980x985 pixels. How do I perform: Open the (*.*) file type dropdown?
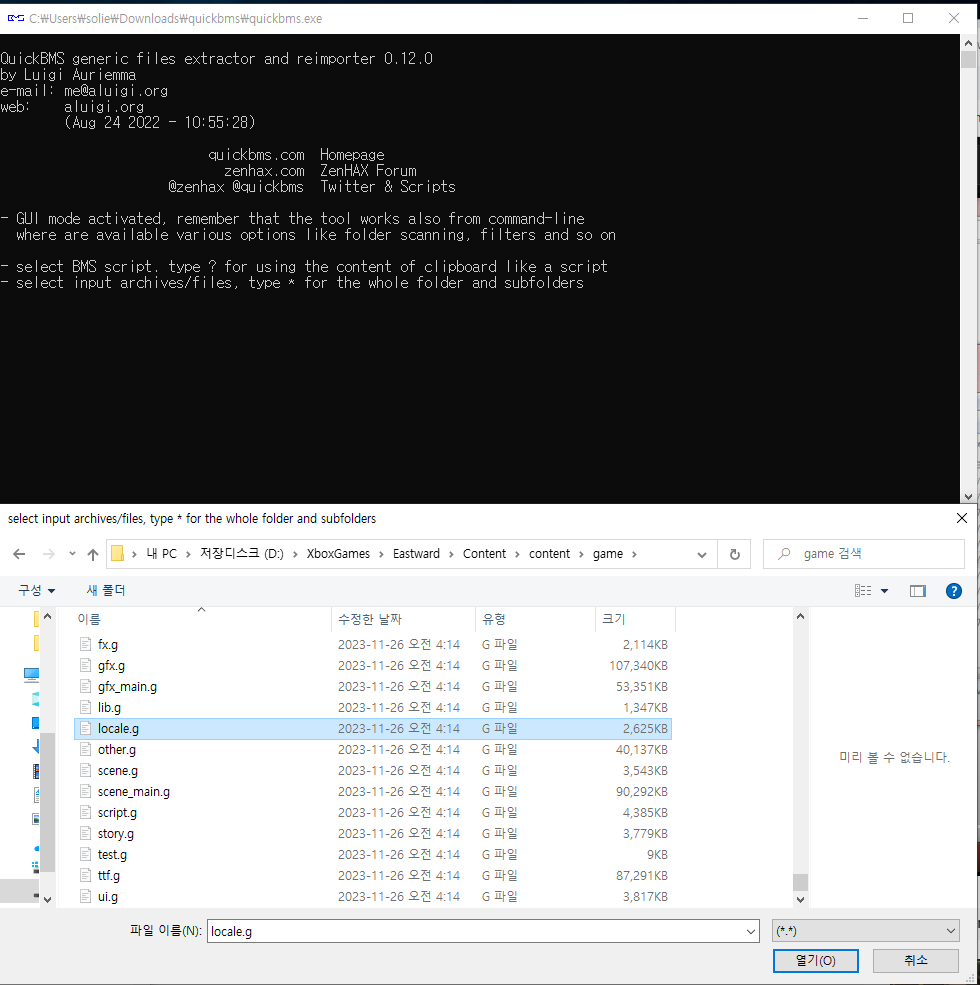866,931
